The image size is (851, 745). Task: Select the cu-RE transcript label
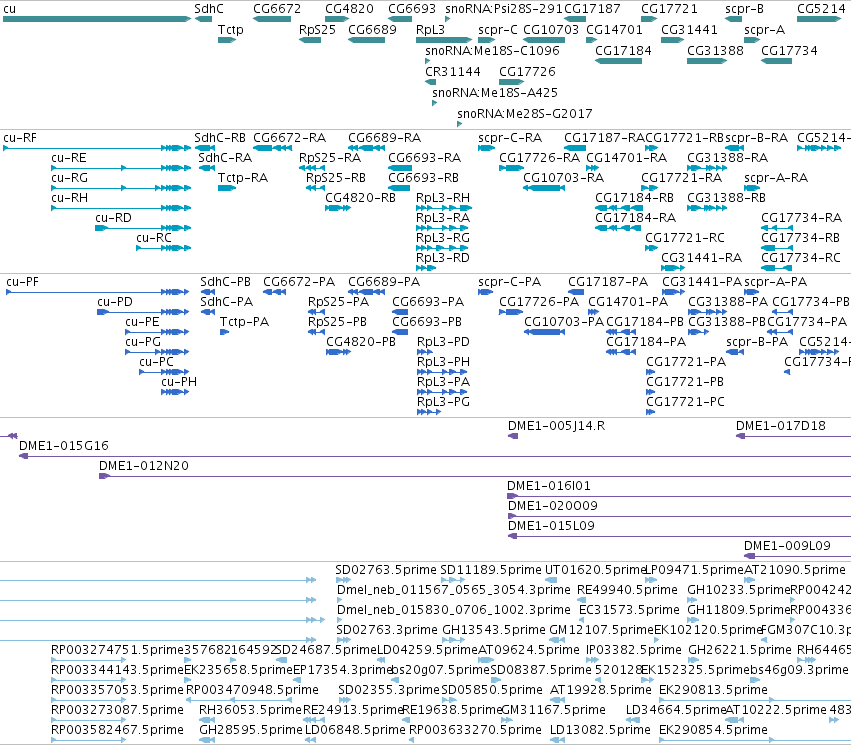[x=69, y=158]
